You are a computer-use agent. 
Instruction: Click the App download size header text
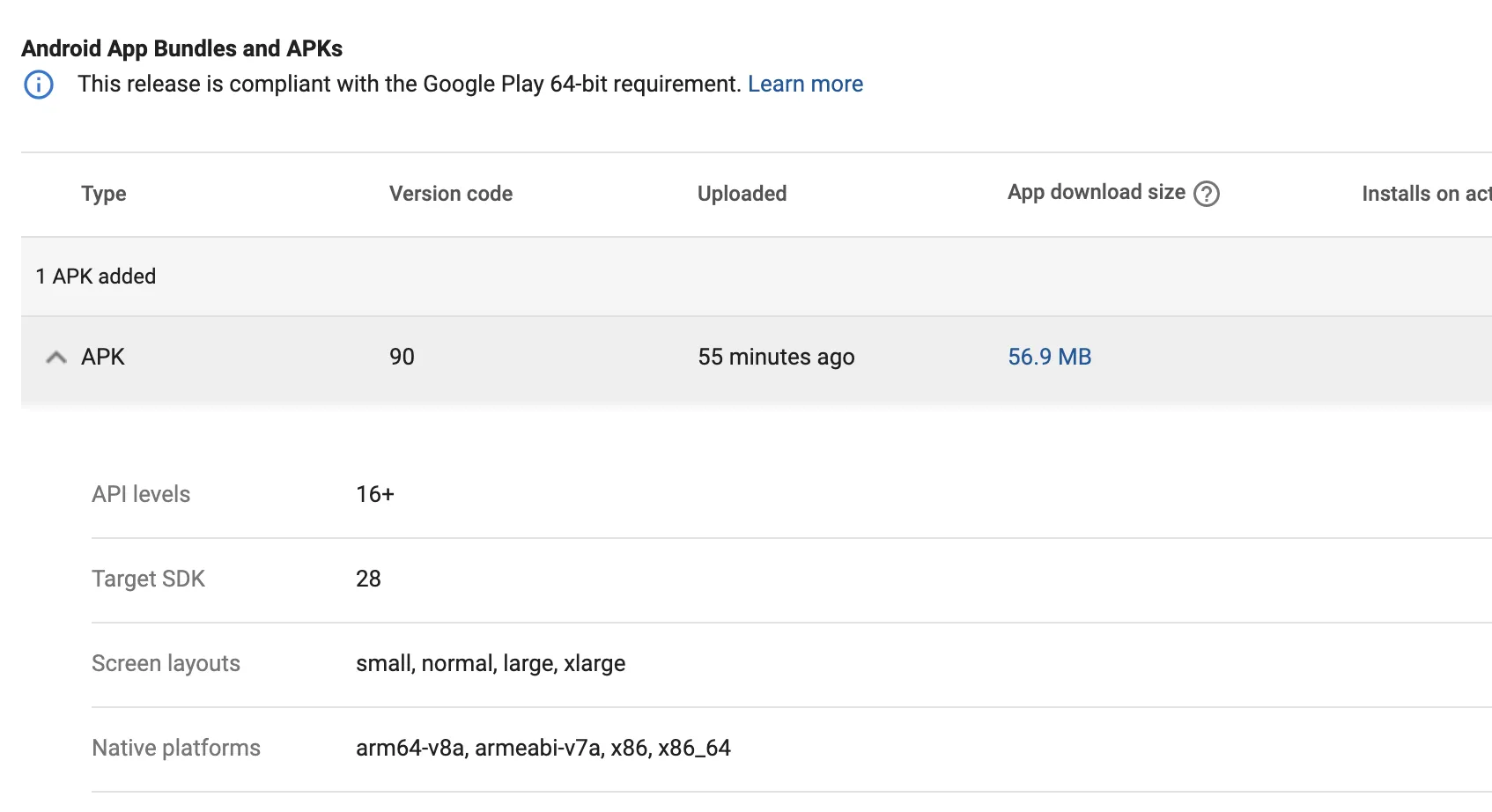pyautogui.click(x=1096, y=193)
